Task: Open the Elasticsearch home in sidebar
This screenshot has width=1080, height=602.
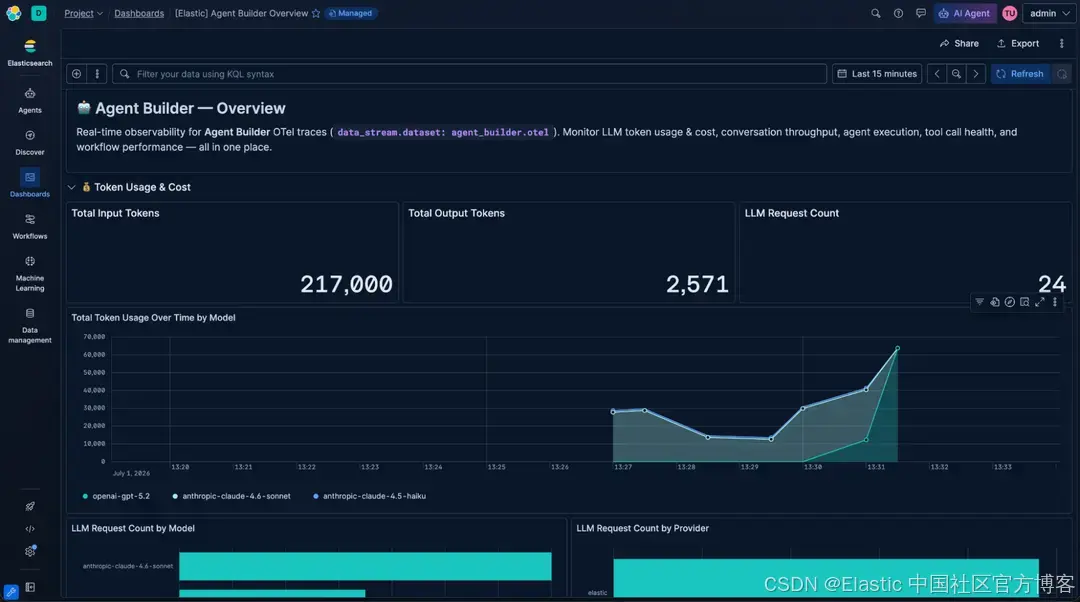Action: click(30, 52)
